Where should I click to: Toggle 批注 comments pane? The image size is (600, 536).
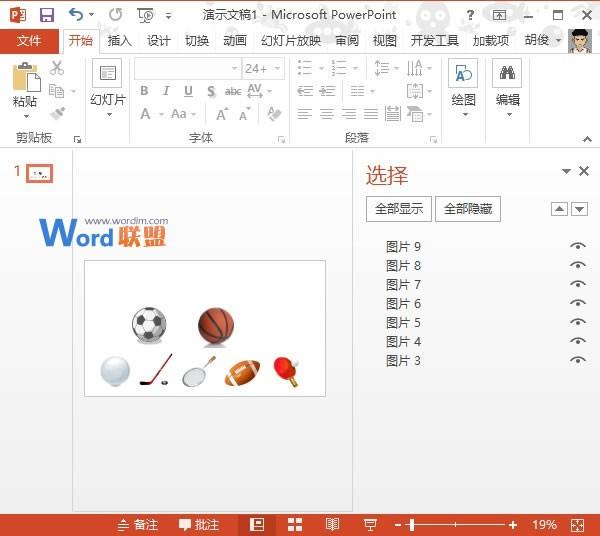click(x=199, y=525)
